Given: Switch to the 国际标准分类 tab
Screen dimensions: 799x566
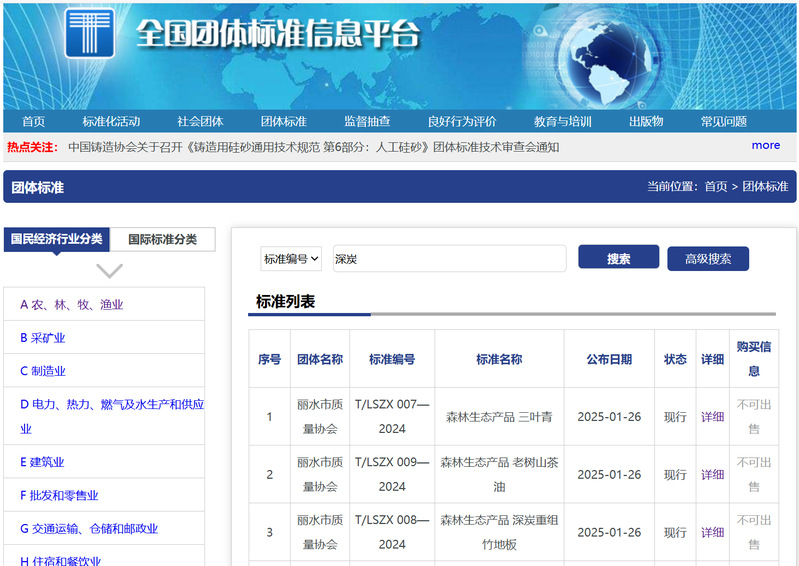Looking at the screenshot, I should pyautogui.click(x=163, y=239).
